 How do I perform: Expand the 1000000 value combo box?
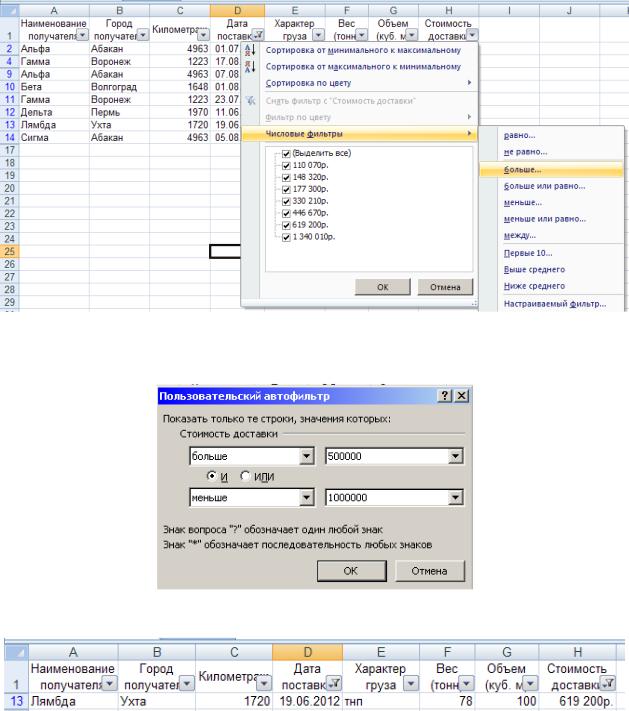(x=455, y=497)
